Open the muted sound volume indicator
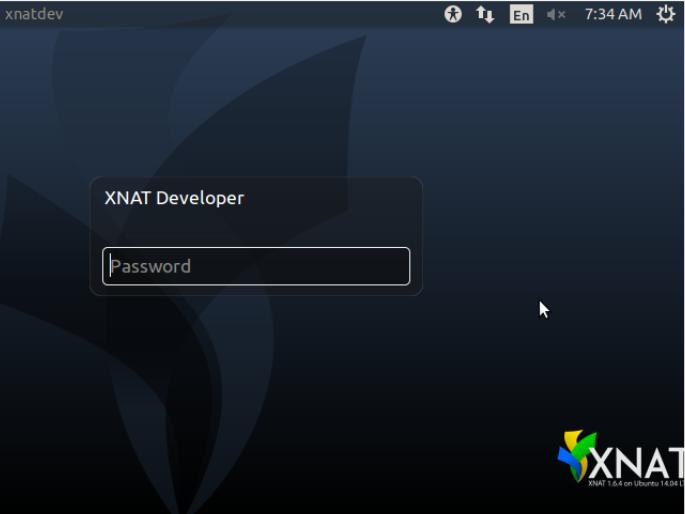The width and height of the screenshot is (685, 514). pos(556,15)
